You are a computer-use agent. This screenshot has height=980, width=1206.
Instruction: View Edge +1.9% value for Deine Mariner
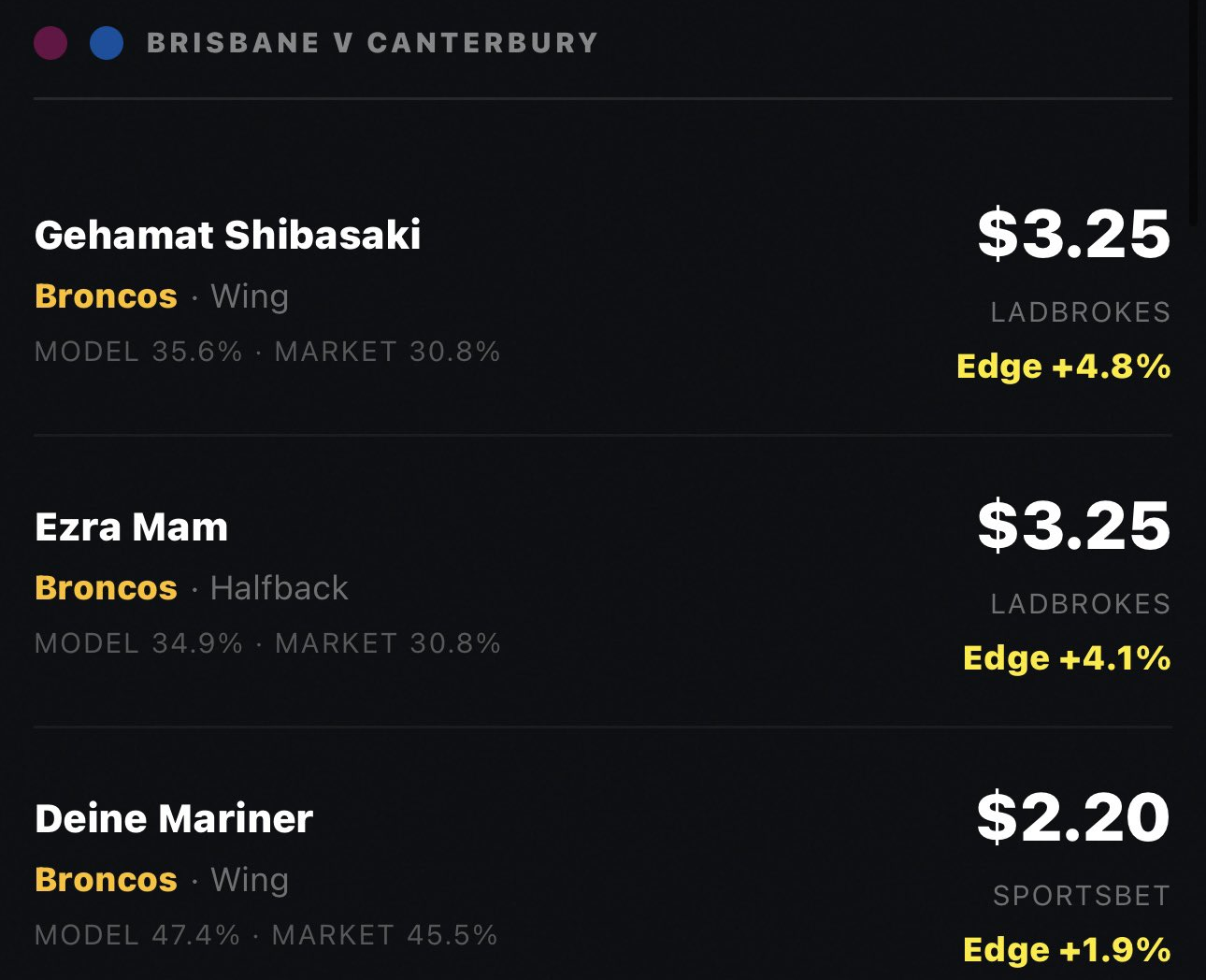point(1067,949)
